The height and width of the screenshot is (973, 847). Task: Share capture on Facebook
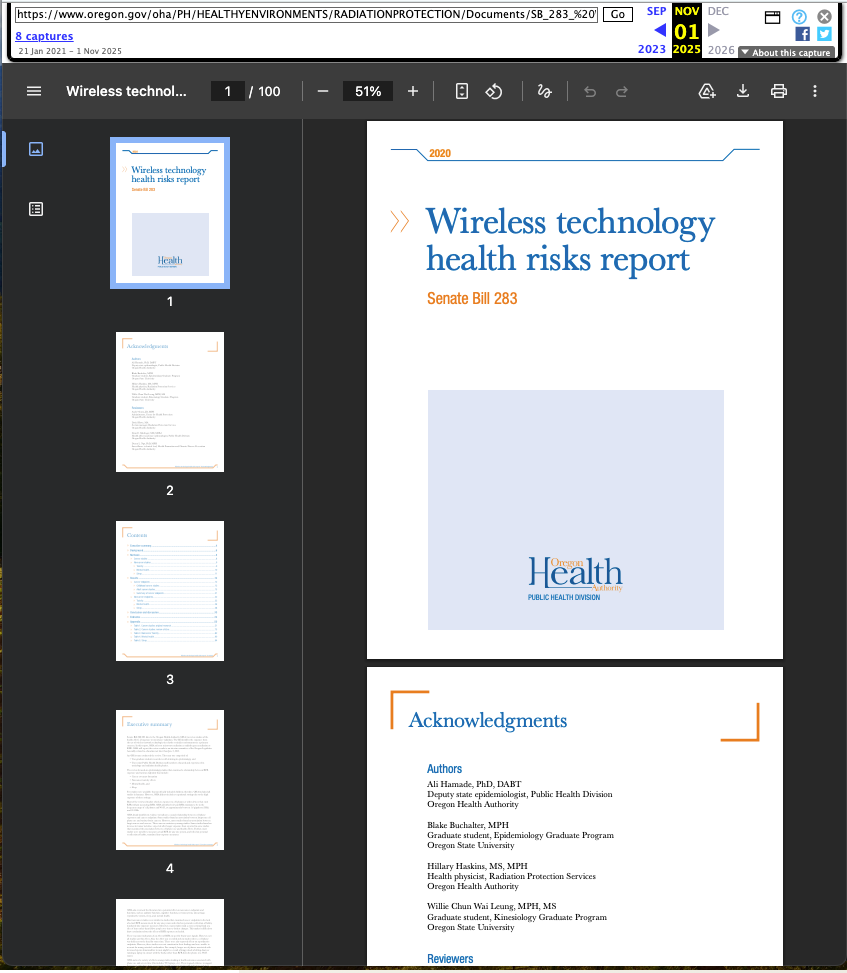click(x=802, y=34)
